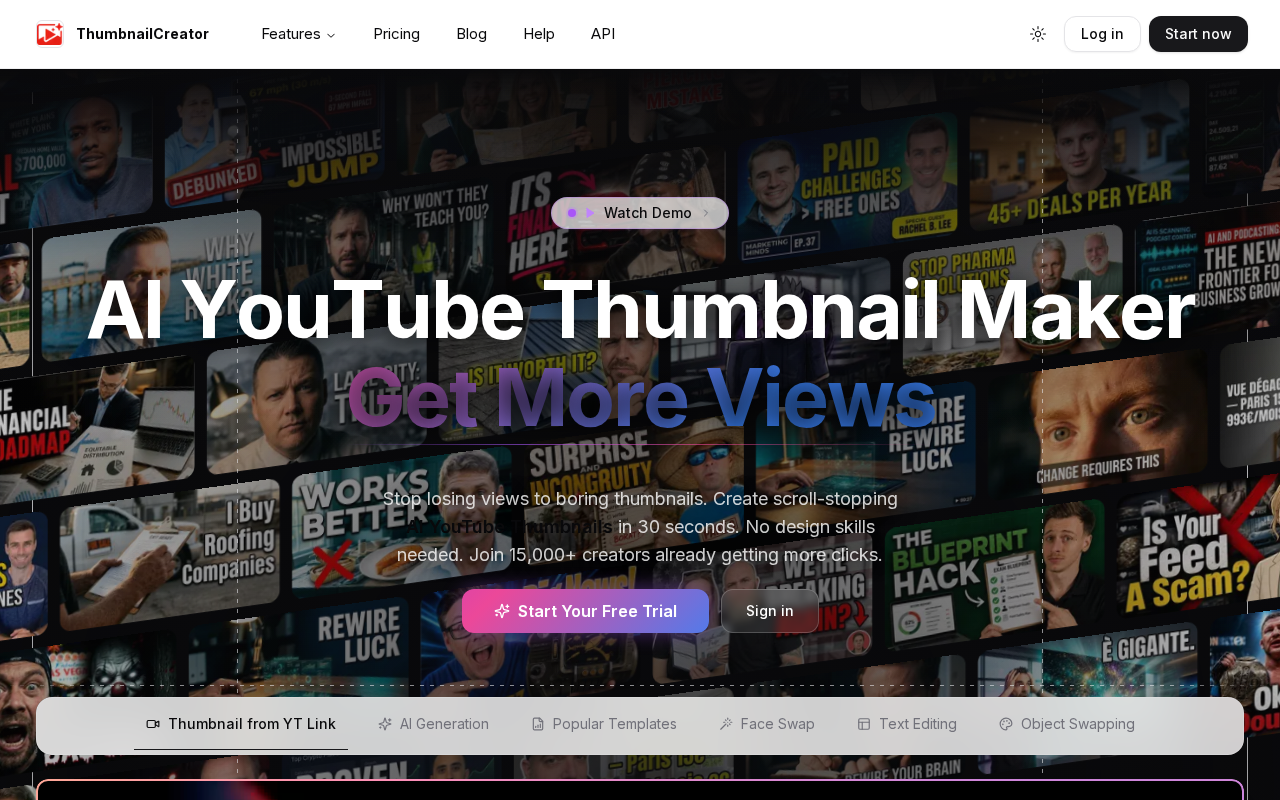Switch to the Object Swapping tab

[1067, 724]
